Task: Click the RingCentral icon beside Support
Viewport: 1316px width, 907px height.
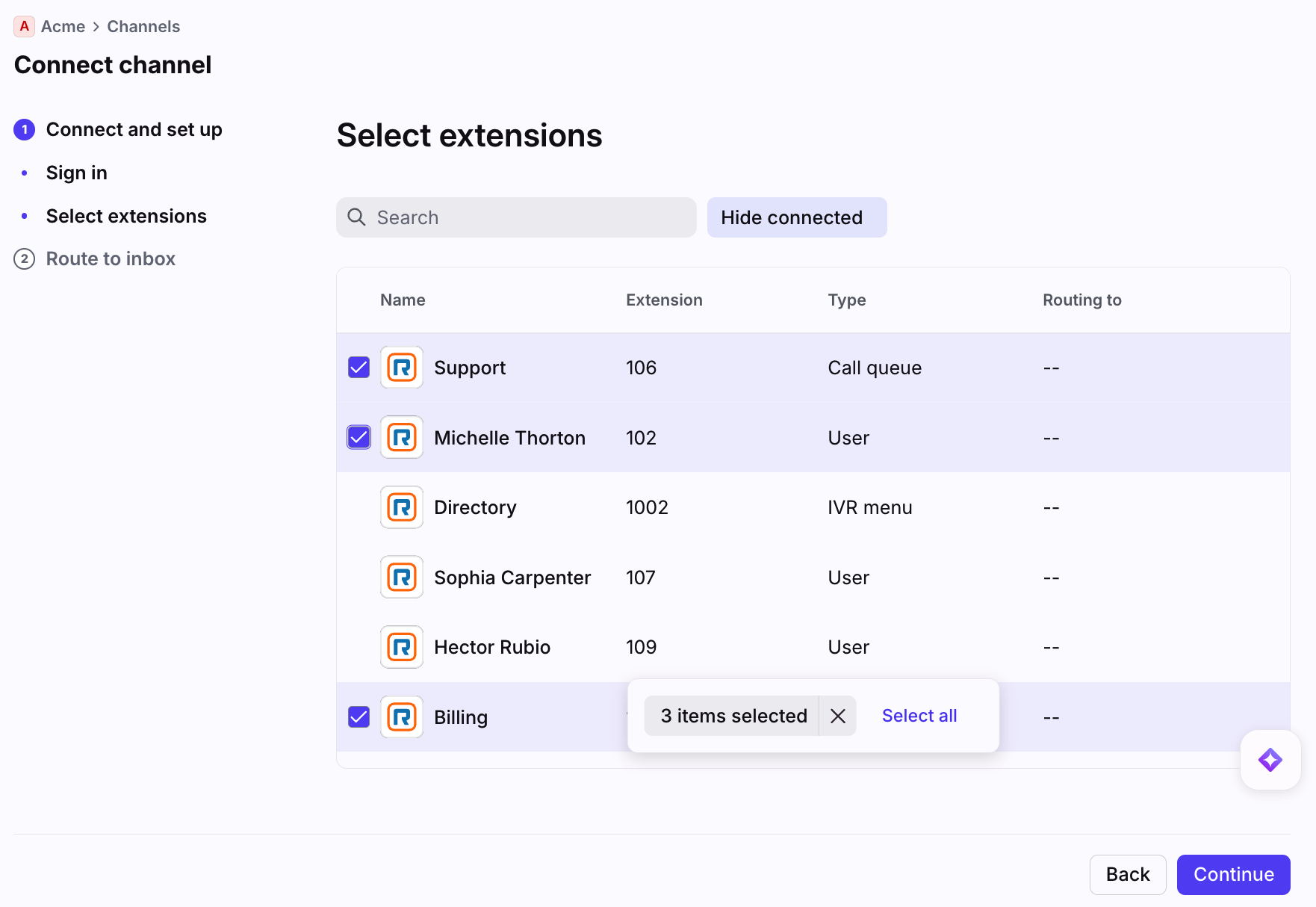Action: point(402,368)
